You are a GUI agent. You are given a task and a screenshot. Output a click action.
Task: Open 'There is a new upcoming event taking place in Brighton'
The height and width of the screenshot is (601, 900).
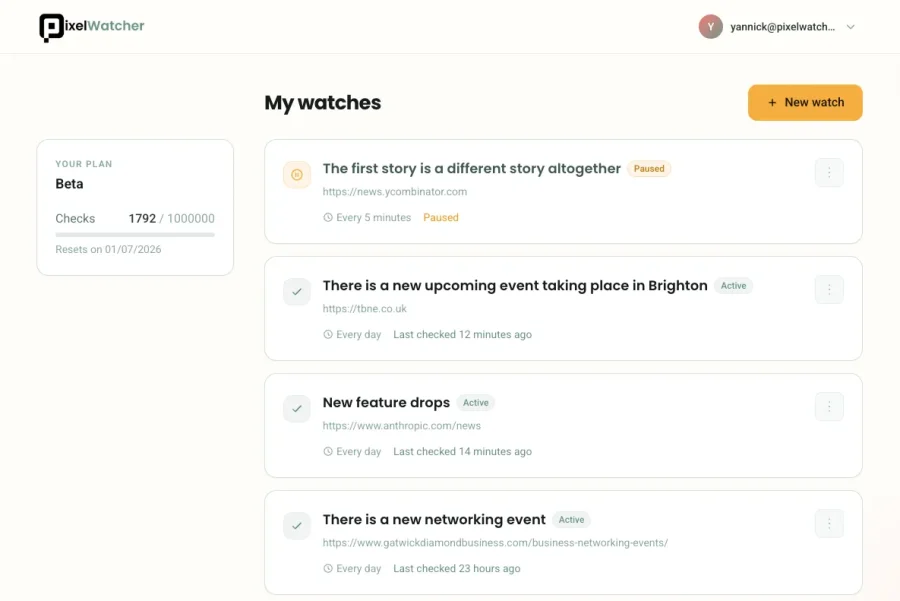515,286
